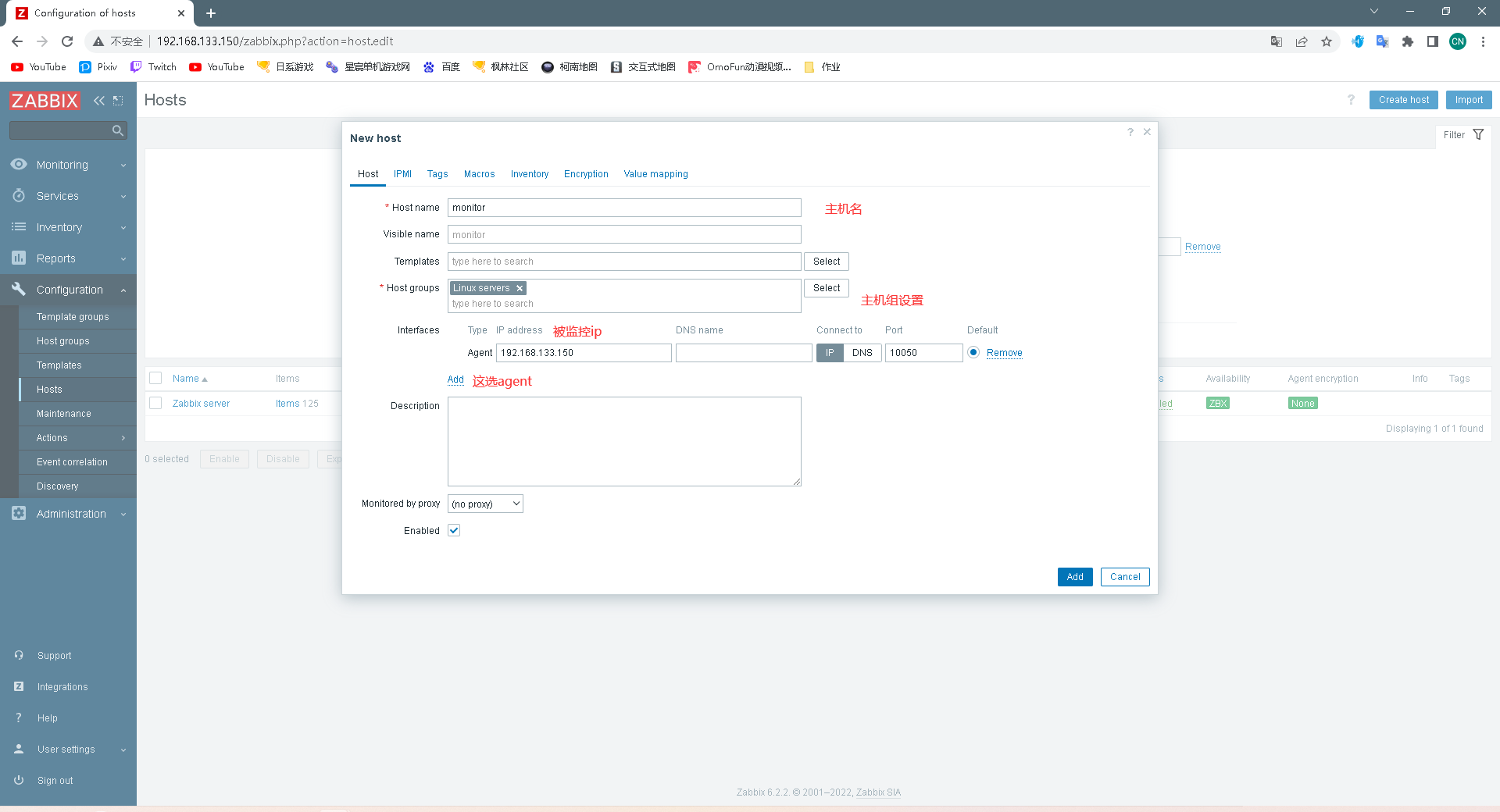Click the Services clock icon
The width and height of the screenshot is (1500, 812).
(x=19, y=195)
